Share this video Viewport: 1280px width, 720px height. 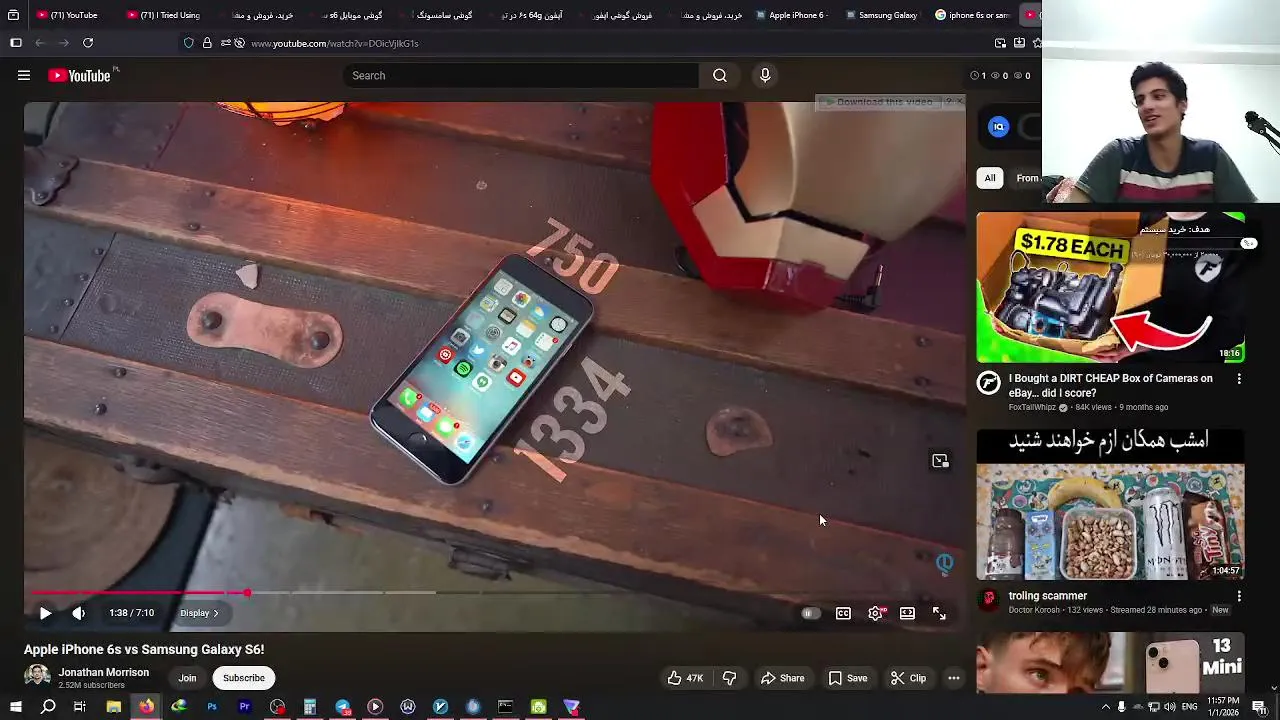(x=782, y=678)
